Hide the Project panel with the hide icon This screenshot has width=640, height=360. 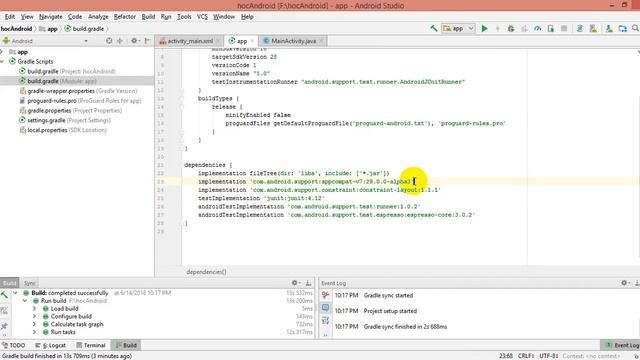pos(147,41)
